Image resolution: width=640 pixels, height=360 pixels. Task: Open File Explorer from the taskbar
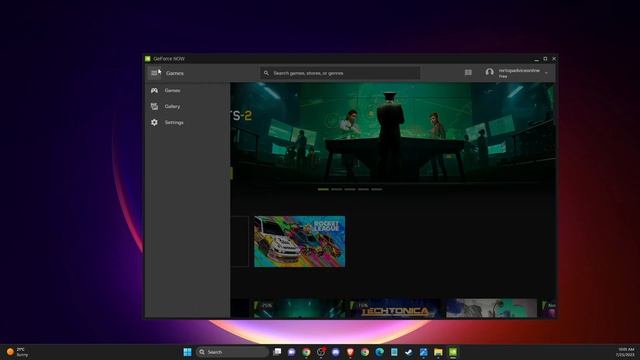point(438,352)
